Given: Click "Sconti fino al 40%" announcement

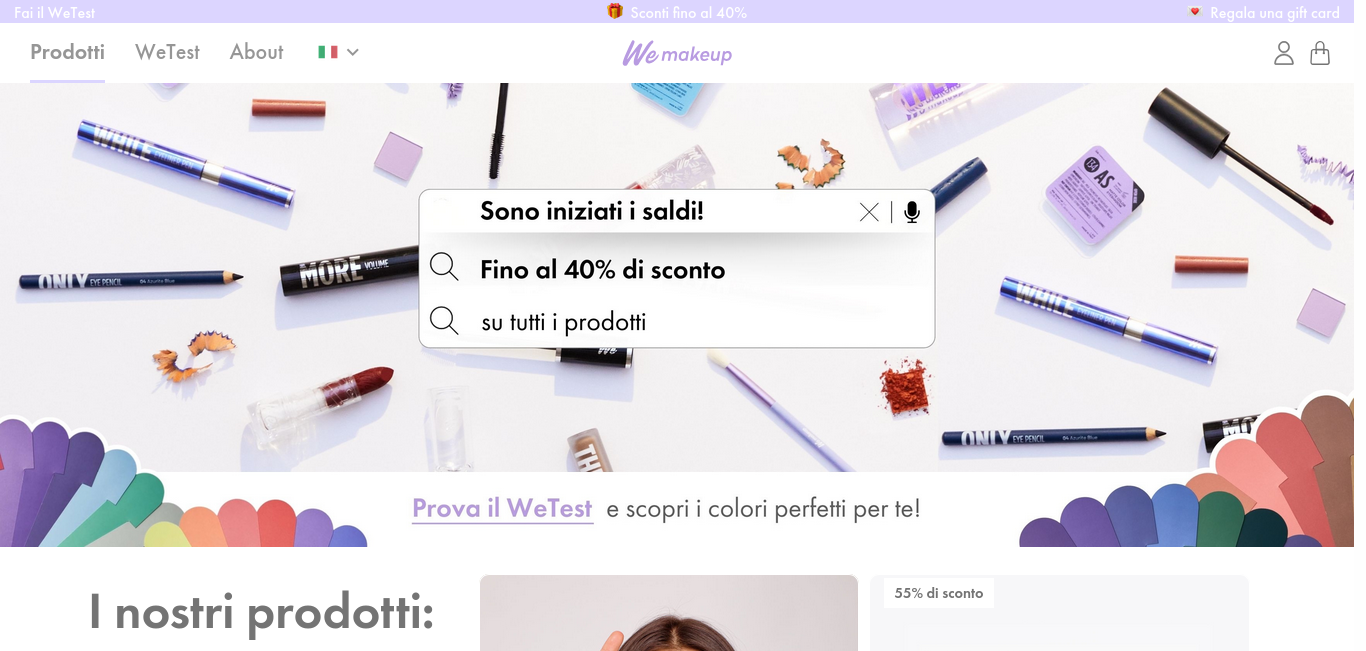Looking at the screenshot, I should coord(689,12).
